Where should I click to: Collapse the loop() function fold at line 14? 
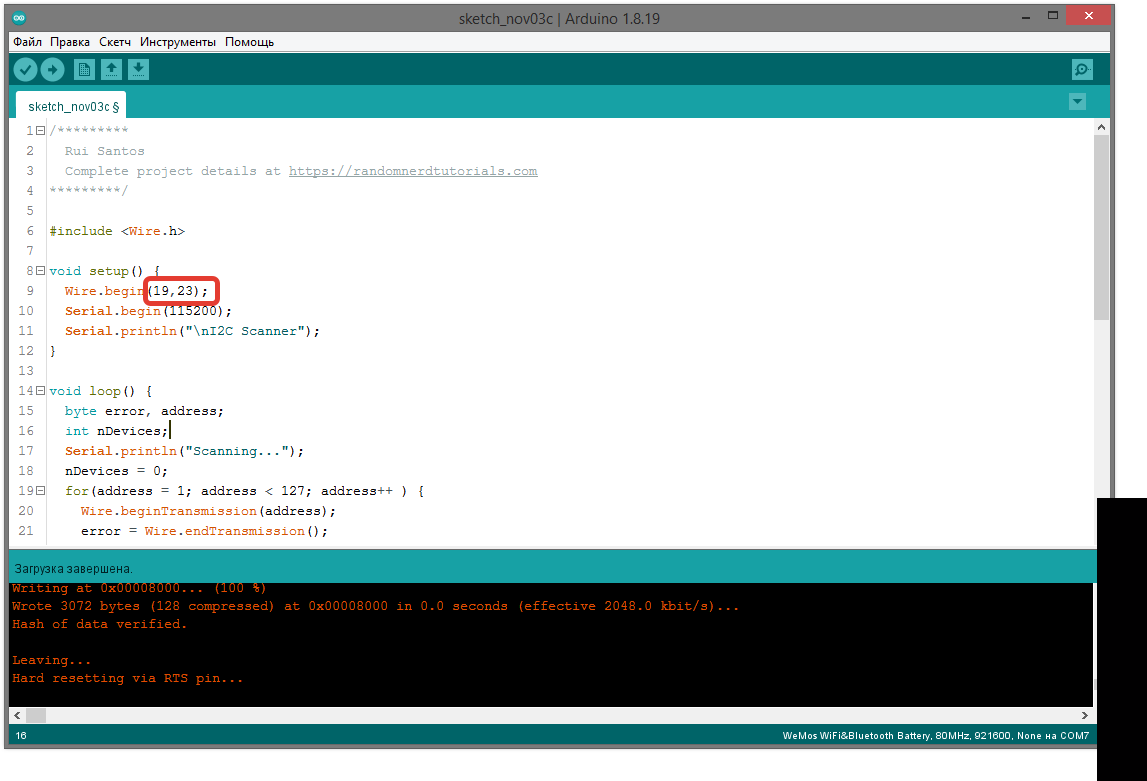coord(41,390)
